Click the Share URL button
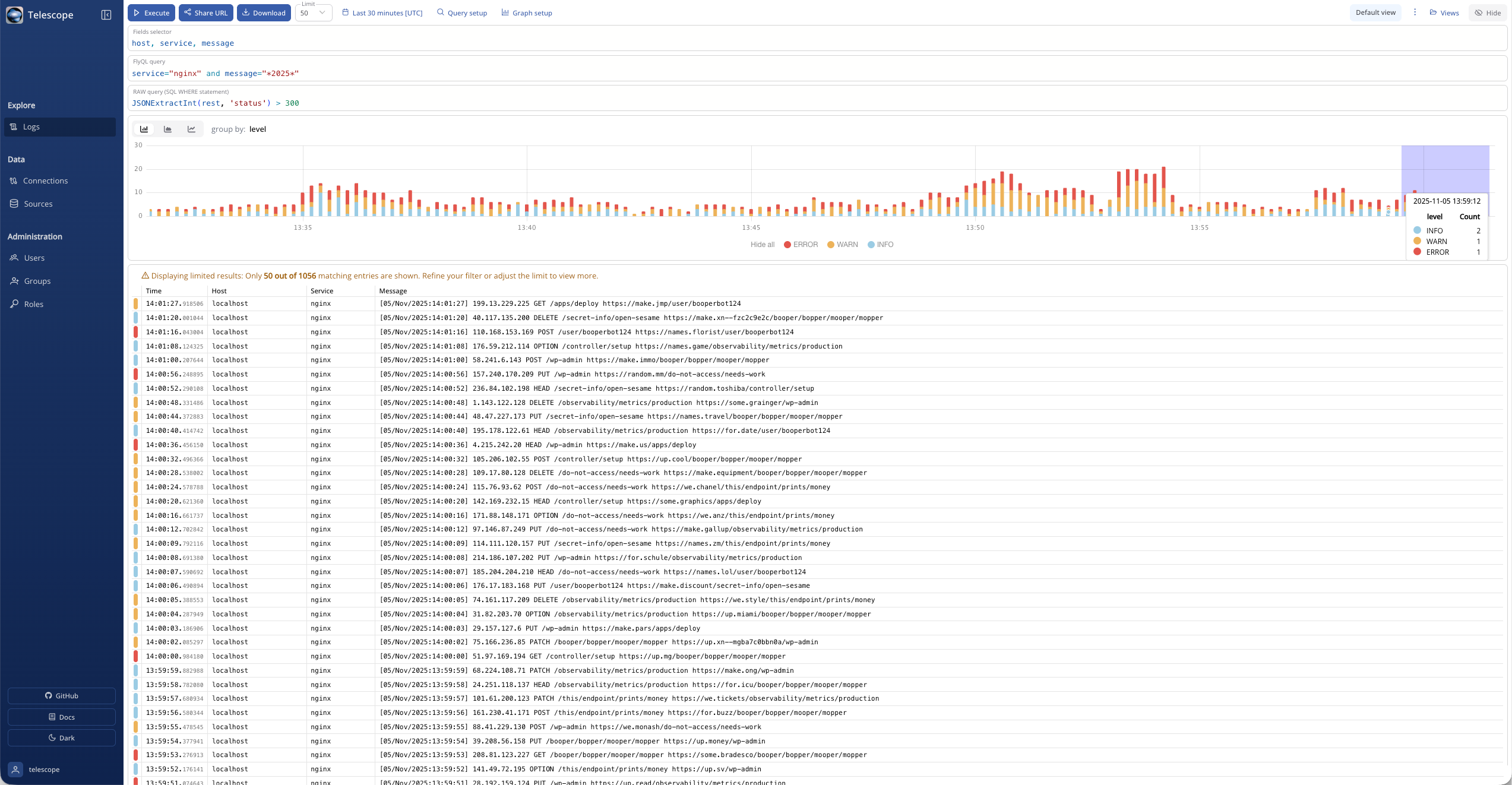Screen dimensions: 1512x785 click(x=205, y=13)
